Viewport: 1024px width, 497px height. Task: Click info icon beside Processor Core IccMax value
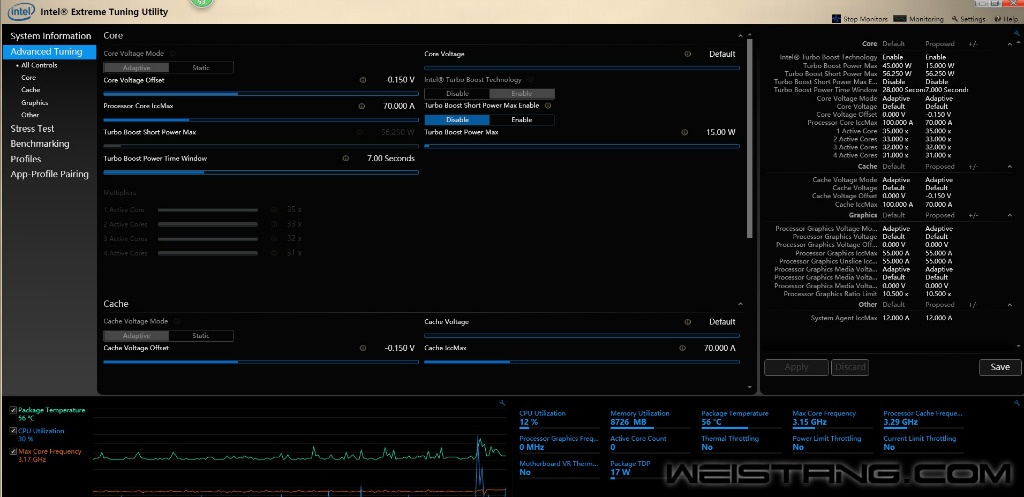pos(361,106)
